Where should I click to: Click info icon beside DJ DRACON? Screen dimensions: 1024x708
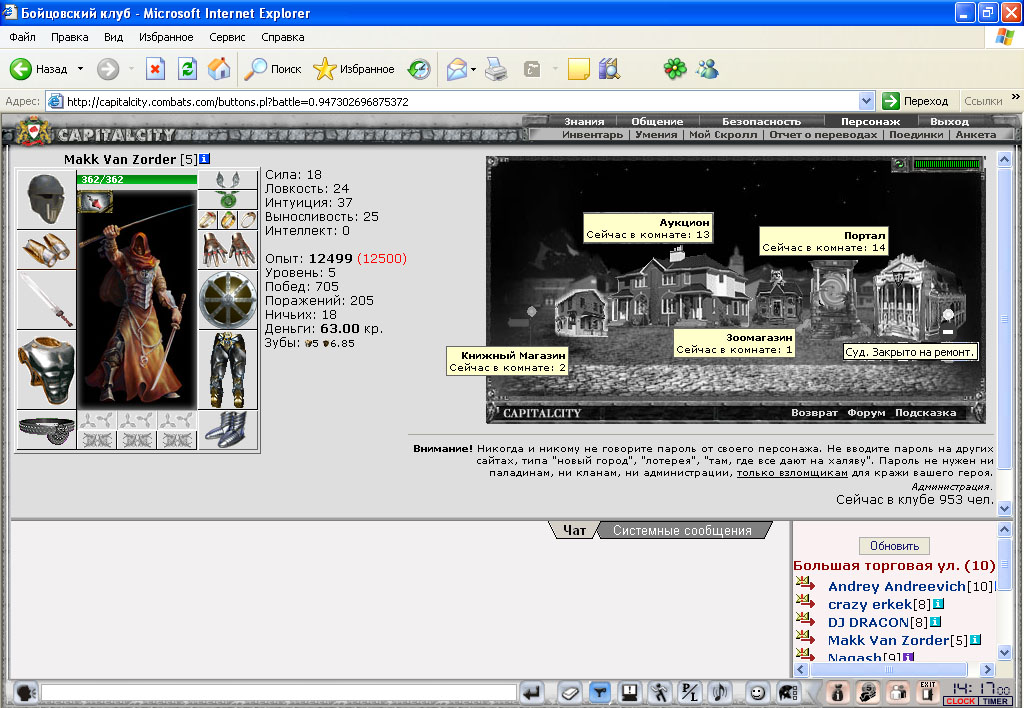[x=935, y=622]
